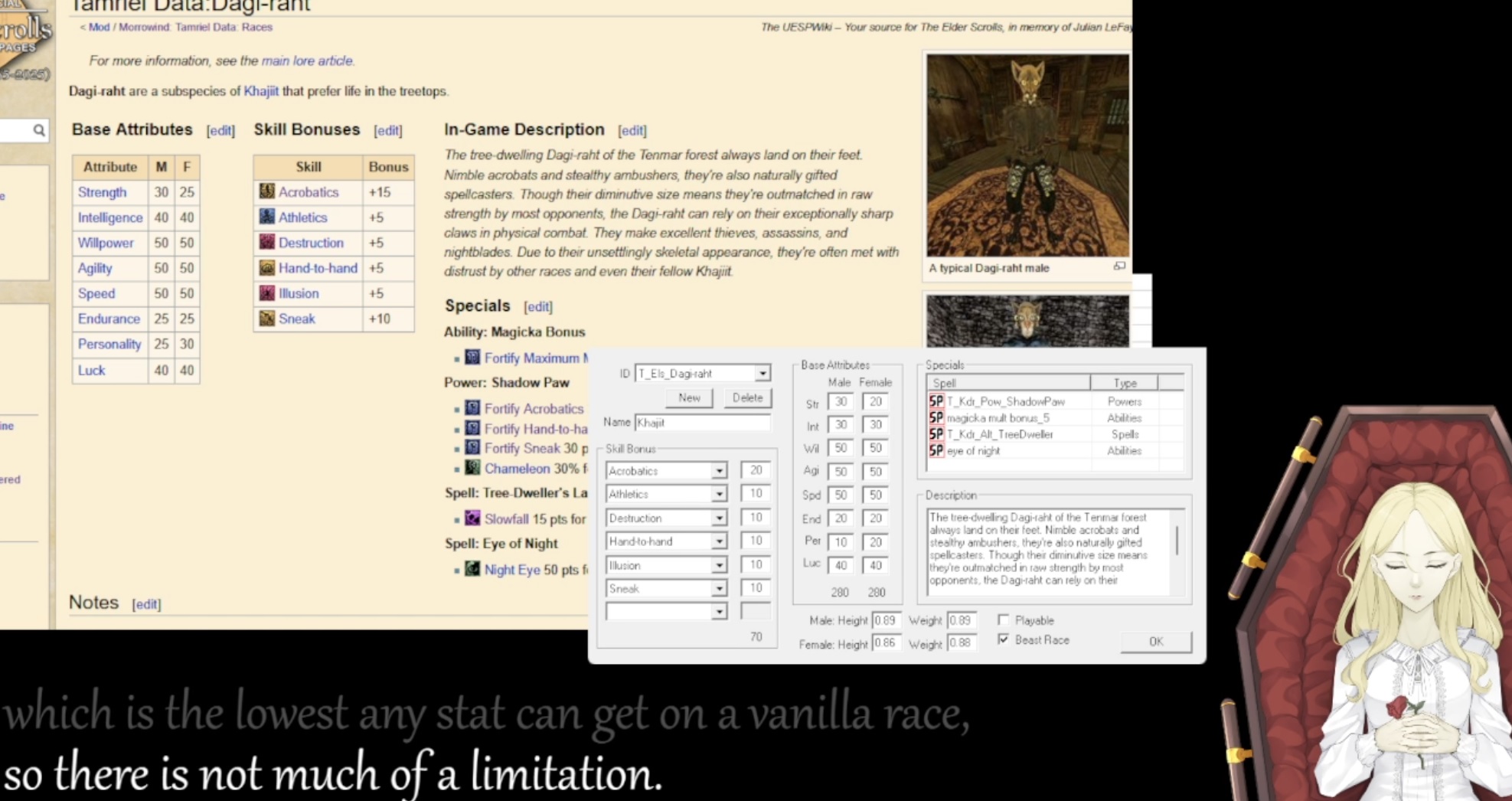
Task: Open the Luck attribute link
Action: pyautogui.click(x=91, y=370)
